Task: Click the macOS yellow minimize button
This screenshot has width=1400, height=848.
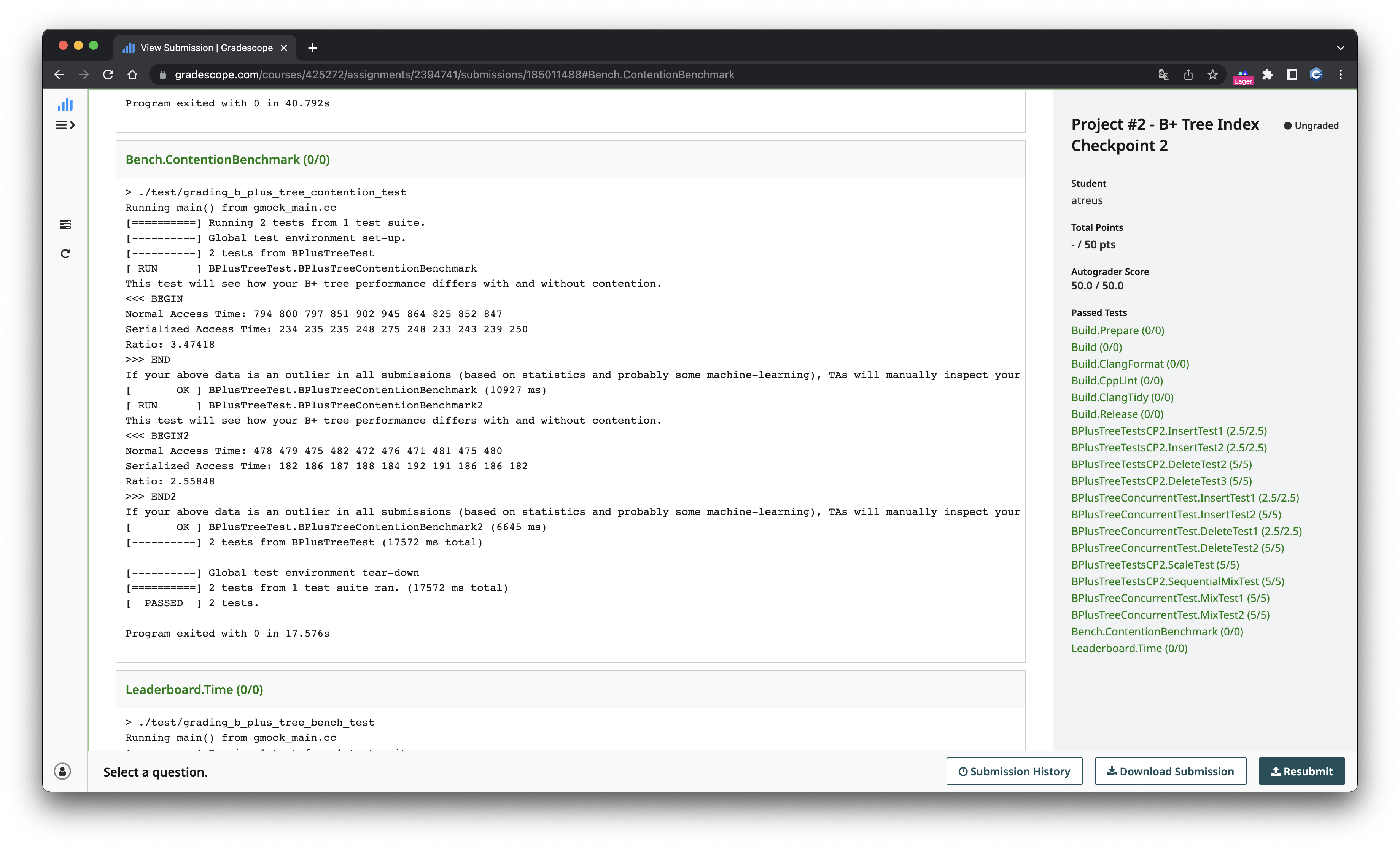Action: point(78,45)
